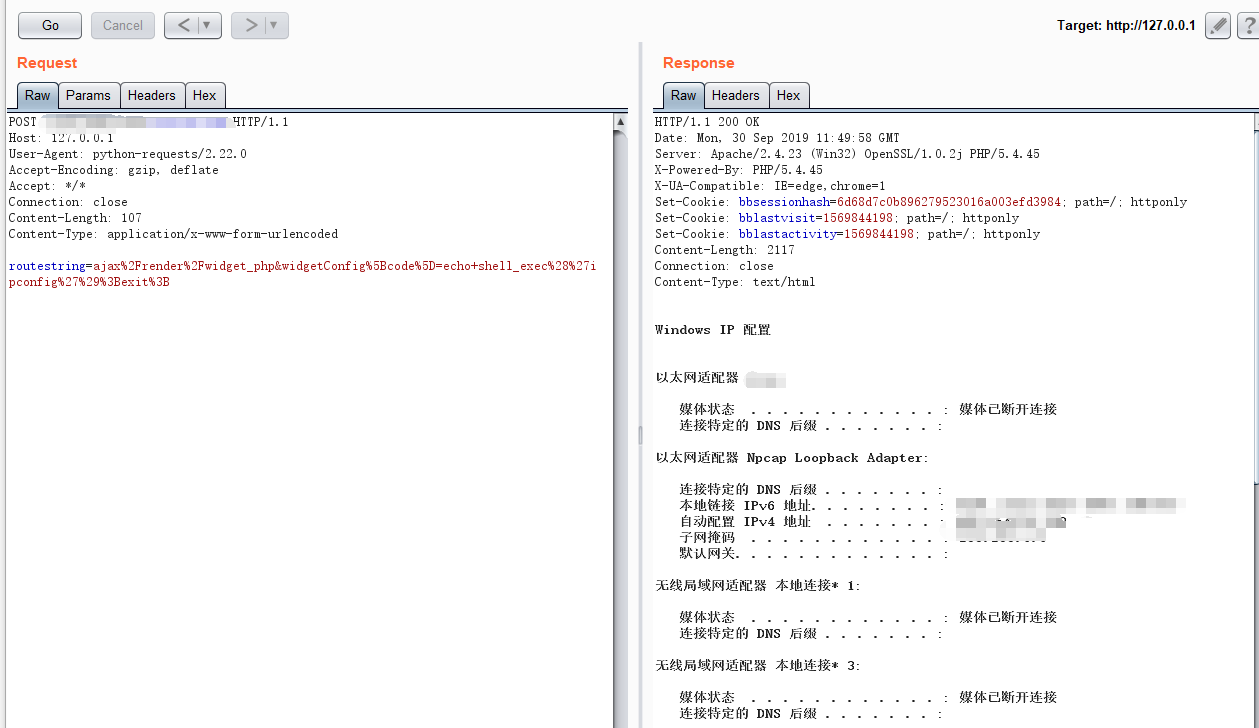Viewport: 1259px width, 728px height.
Task: Click the request pane scrollbar up arrow
Action: [x=620, y=122]
